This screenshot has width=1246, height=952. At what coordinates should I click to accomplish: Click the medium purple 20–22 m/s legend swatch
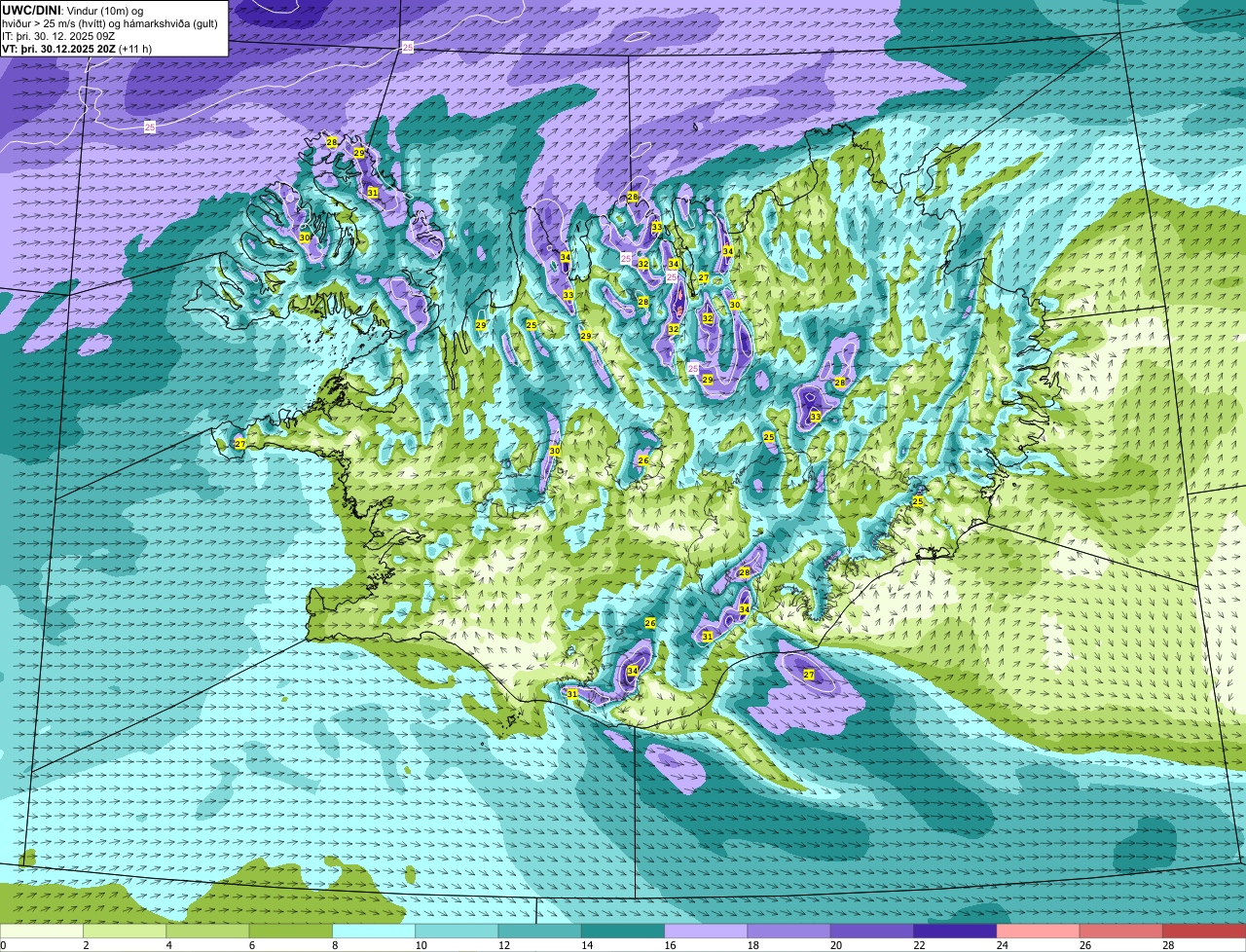click(872, 931)
